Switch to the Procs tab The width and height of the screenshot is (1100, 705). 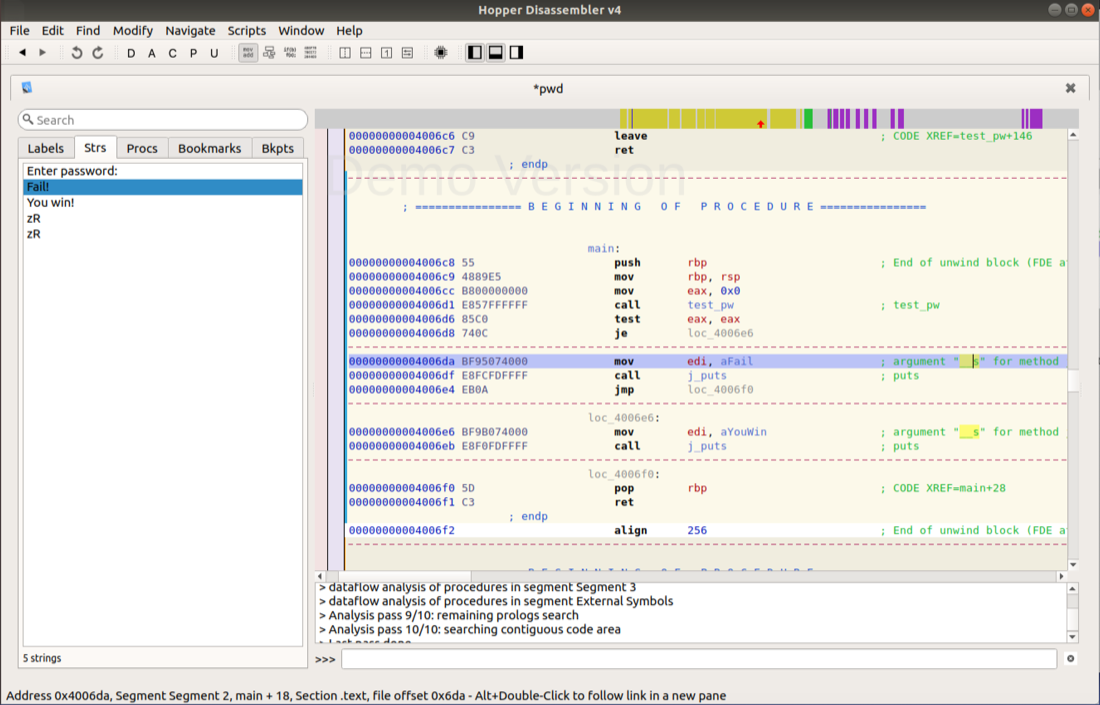[142, 148]
